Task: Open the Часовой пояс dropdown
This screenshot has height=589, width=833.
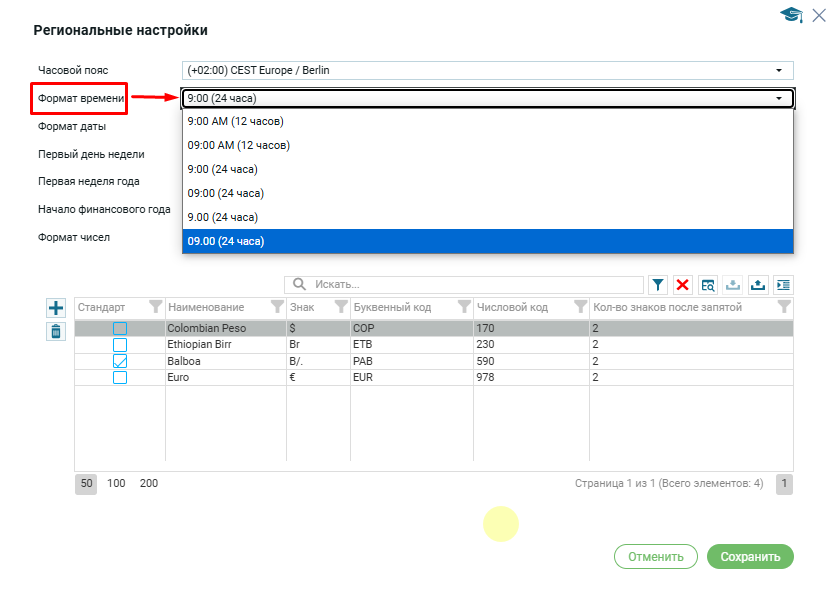Action: [x=778, y=70]
